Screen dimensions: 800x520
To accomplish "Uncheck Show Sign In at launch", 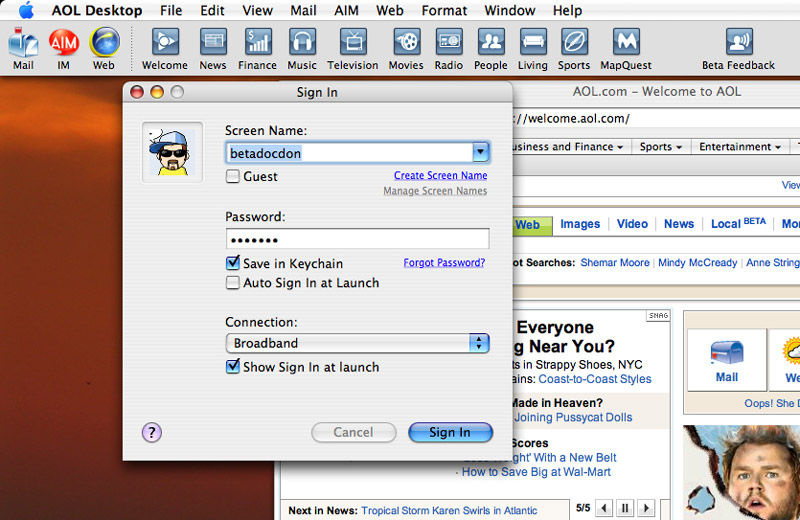I will (x=233, y=366).
